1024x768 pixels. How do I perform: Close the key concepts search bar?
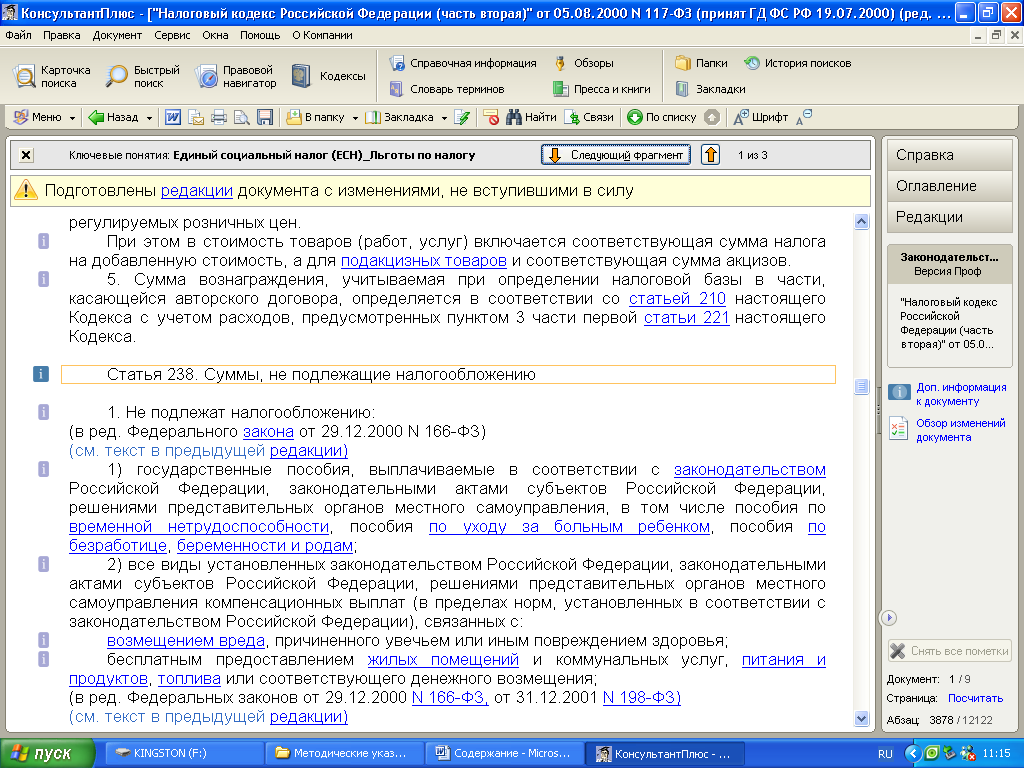pos(25,155)
